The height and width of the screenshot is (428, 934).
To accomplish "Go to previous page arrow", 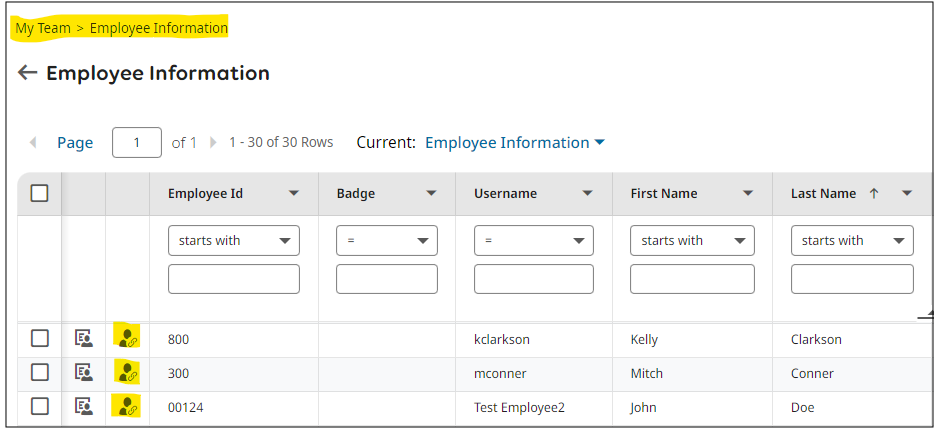I will [x=33, y=143].
